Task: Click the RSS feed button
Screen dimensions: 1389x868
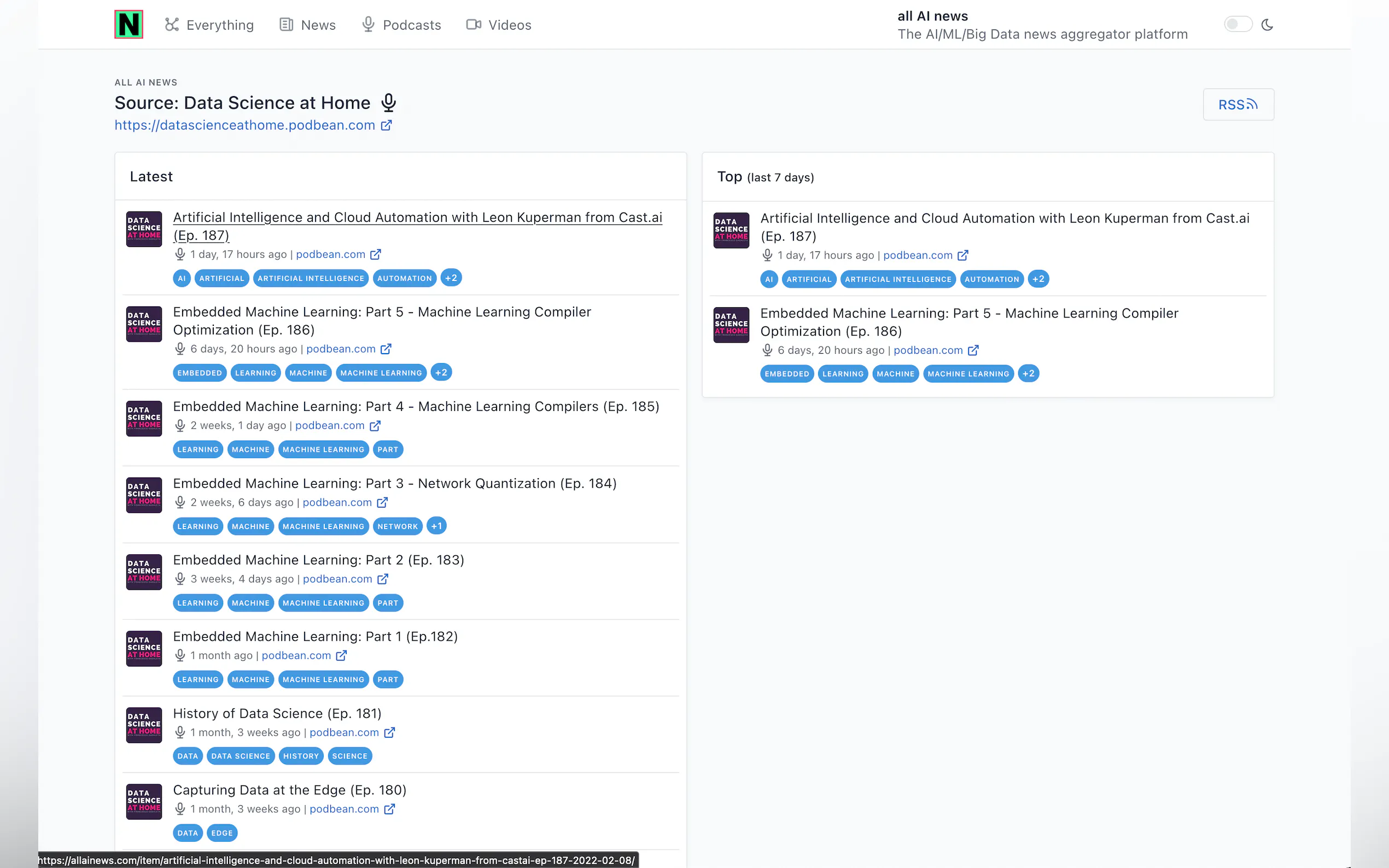Action: pos(1238,104)
